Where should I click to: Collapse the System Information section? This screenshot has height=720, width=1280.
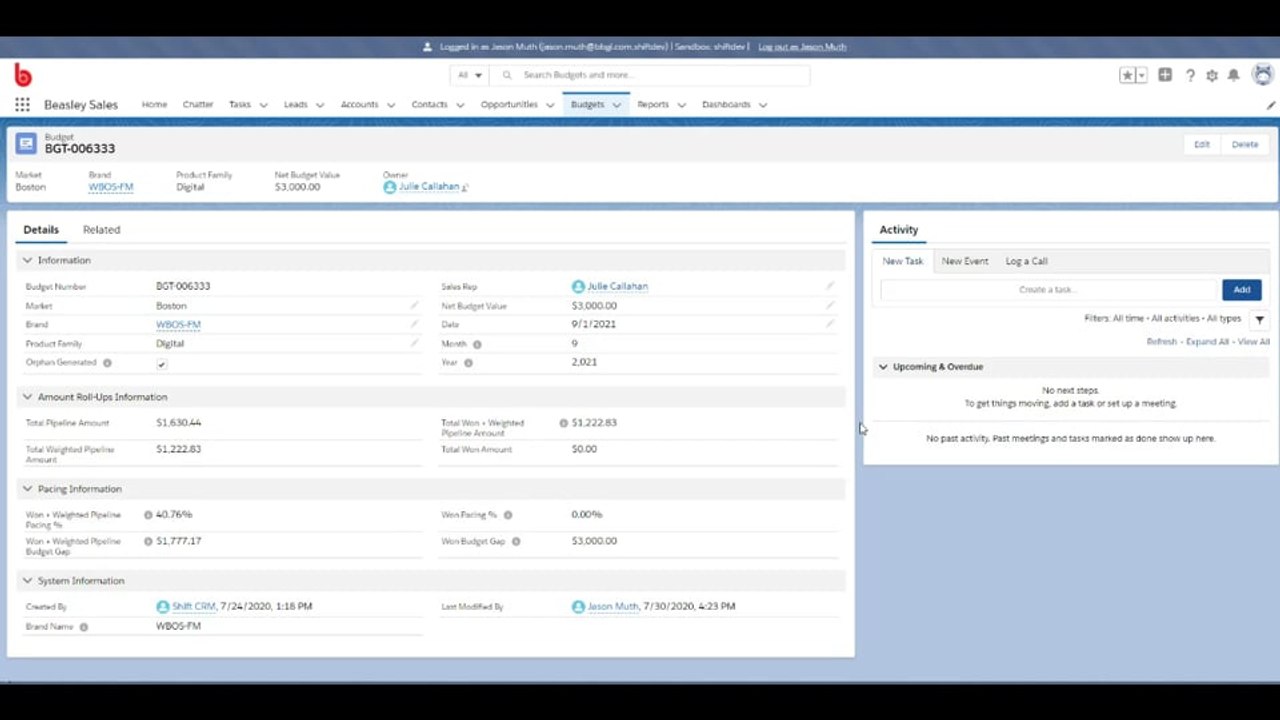(27, 581)
